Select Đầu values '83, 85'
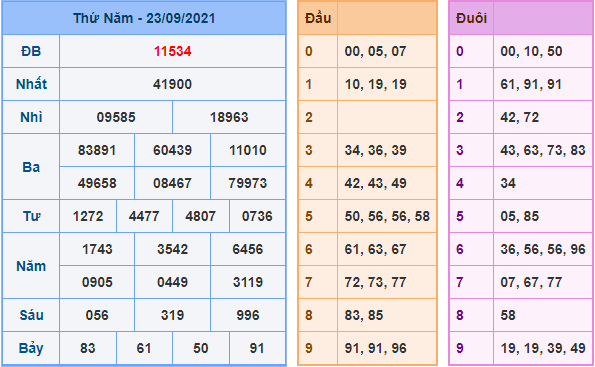The image size is (595, 367). coord(364,315)
